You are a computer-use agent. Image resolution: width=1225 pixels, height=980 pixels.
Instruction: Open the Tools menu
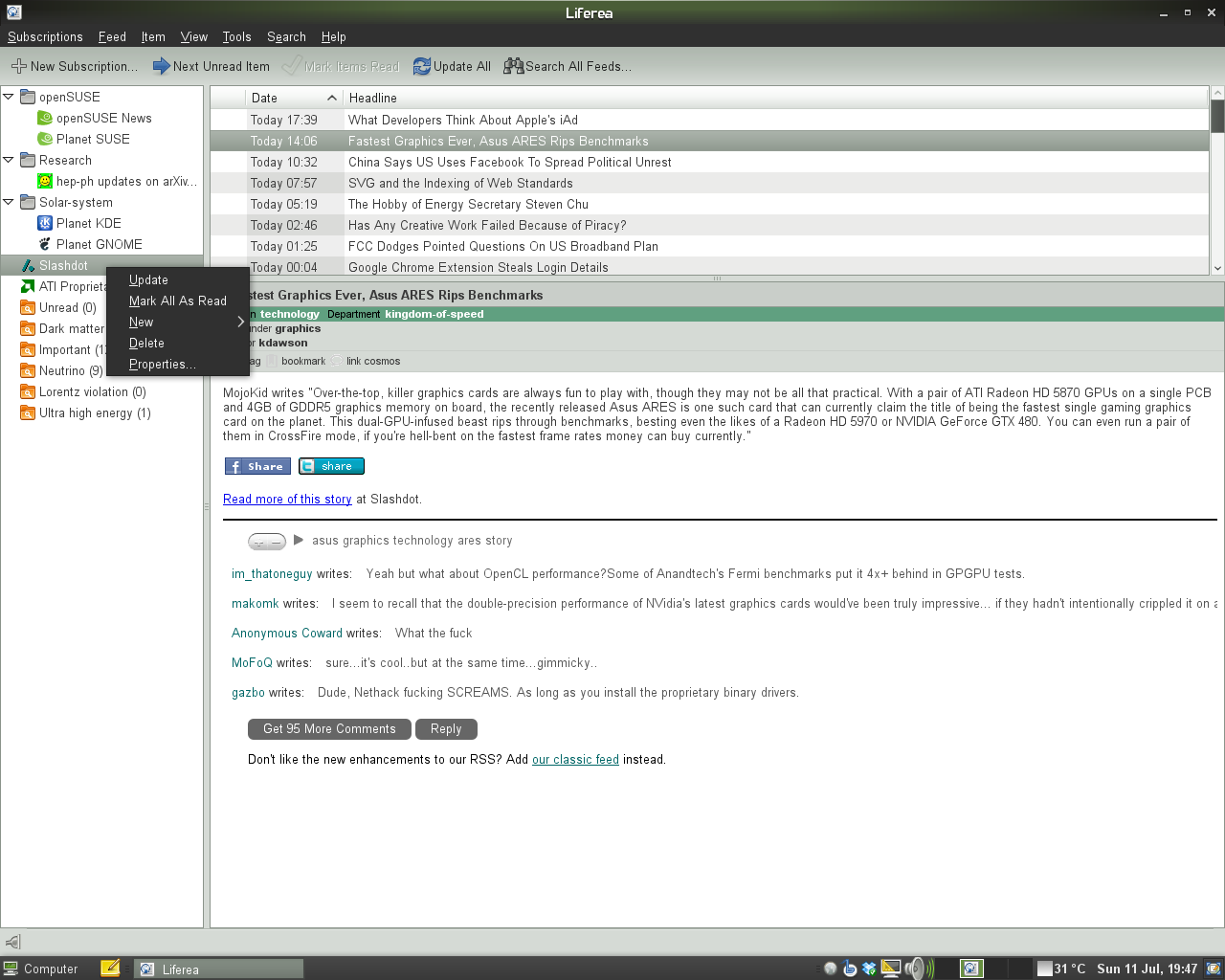(x=236, y=36)
